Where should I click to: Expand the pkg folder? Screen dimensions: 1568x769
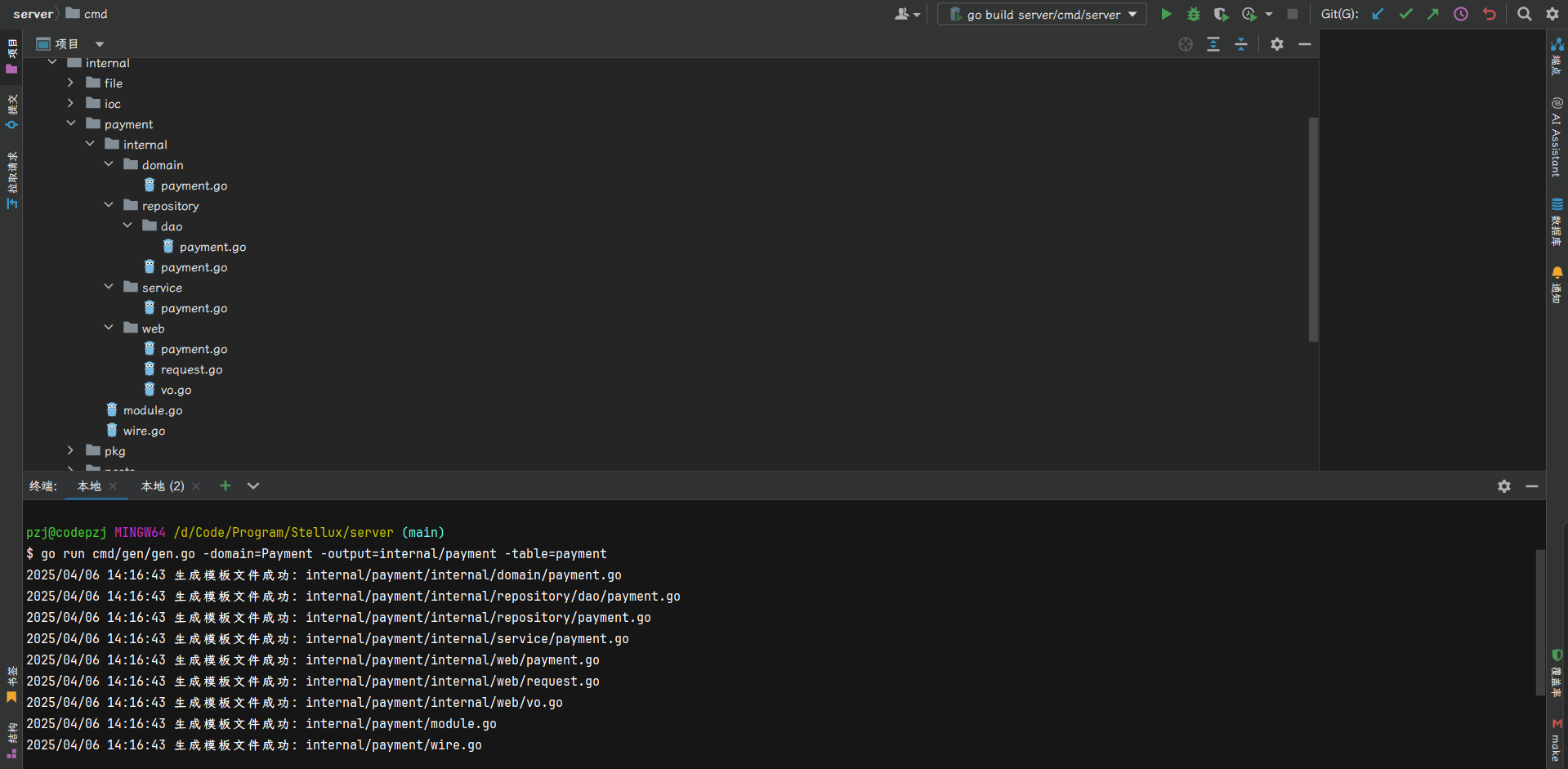pyautogui.click(x=71, y=450)
